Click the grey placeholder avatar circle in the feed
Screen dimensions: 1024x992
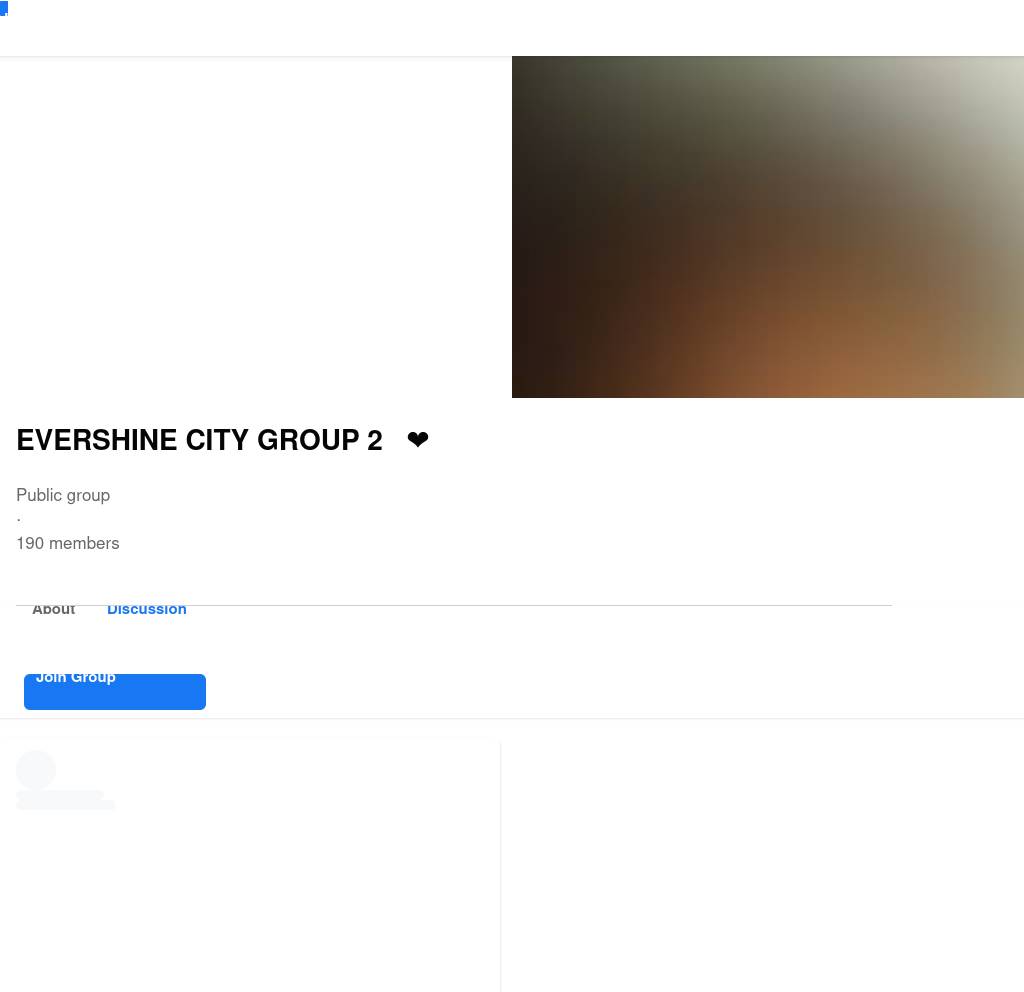click(x=36, y=769)
